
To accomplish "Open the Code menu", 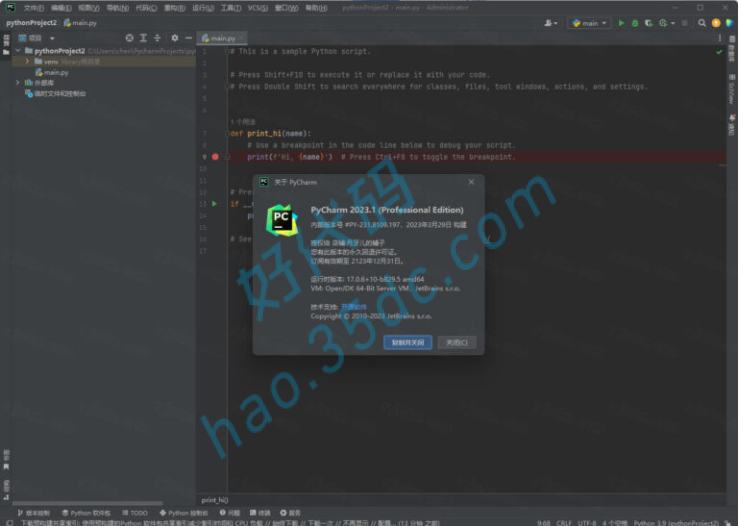I will [146, 8].
